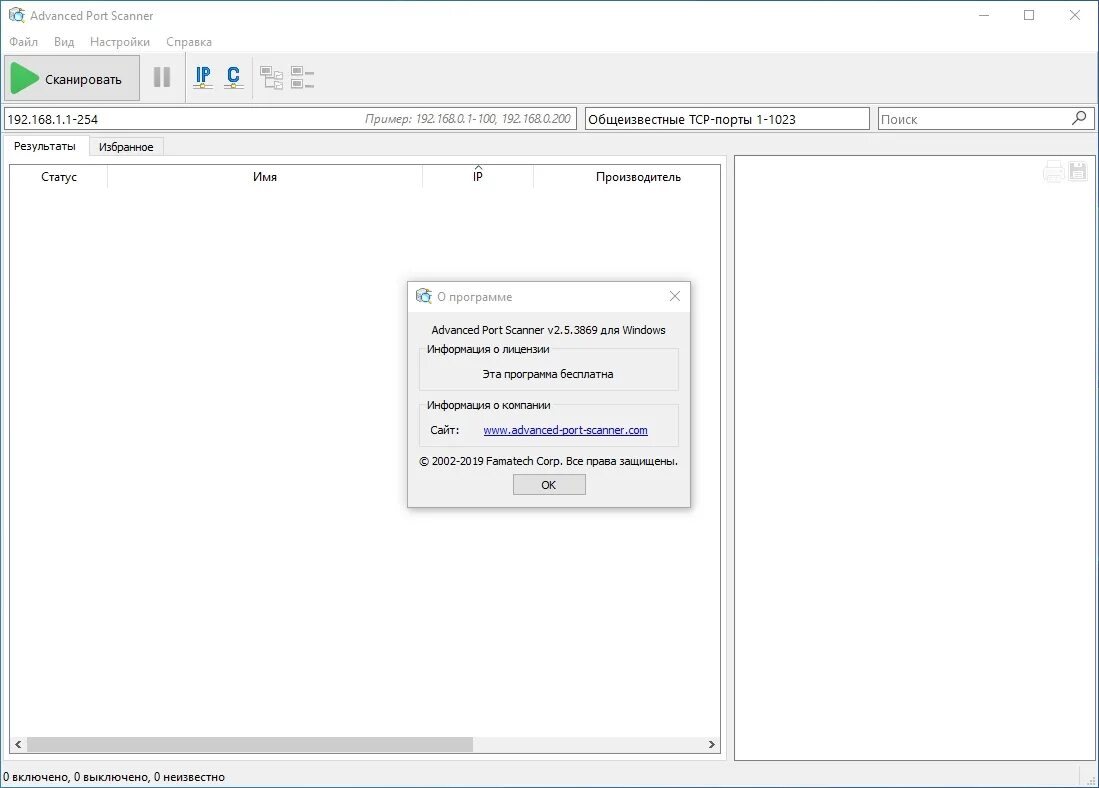This screenshot has width=1099, height=788.
Task: Click the status bar text 0 включено
Action: [36, 777]
